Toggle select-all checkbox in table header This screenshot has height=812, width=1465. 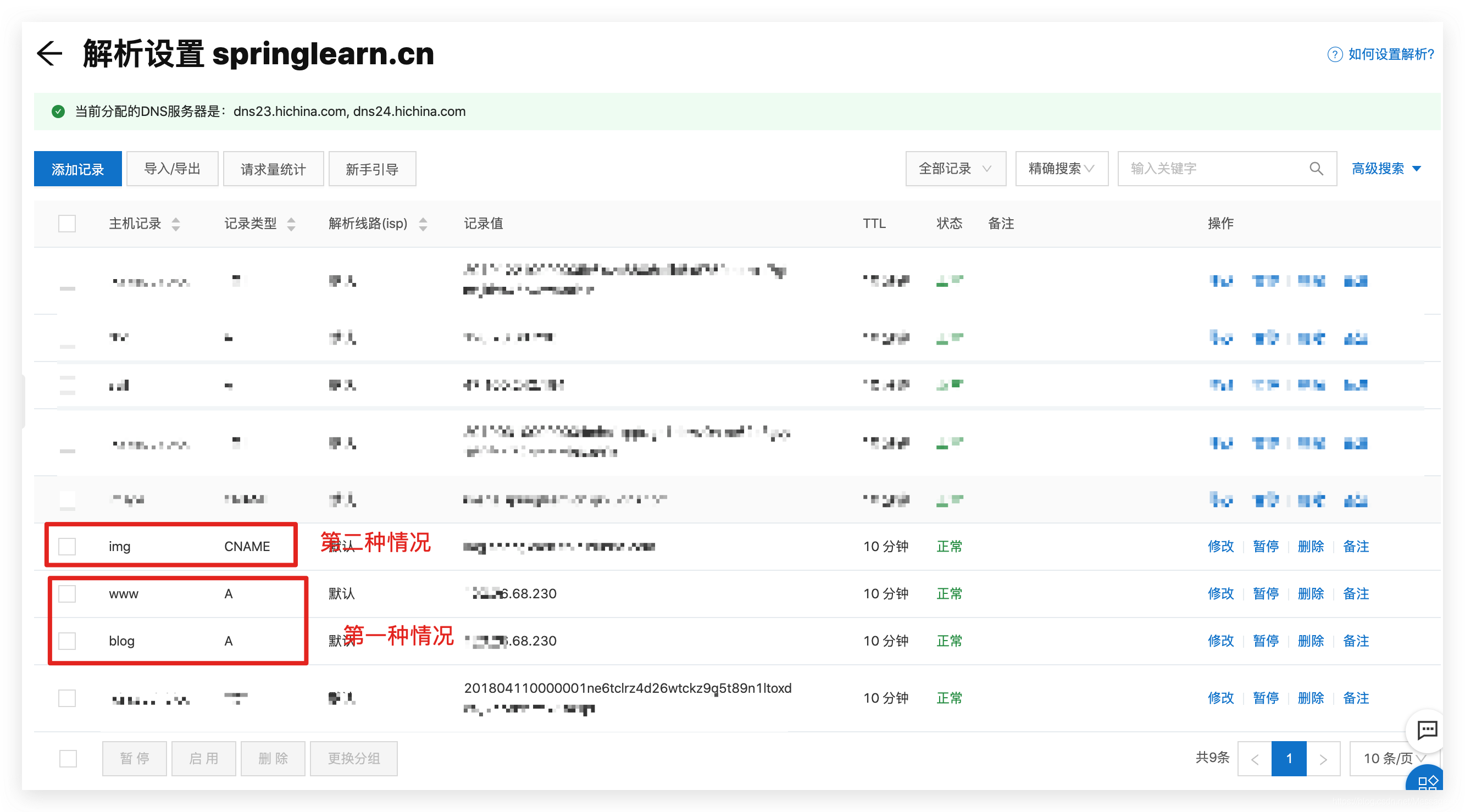(67, 224)
